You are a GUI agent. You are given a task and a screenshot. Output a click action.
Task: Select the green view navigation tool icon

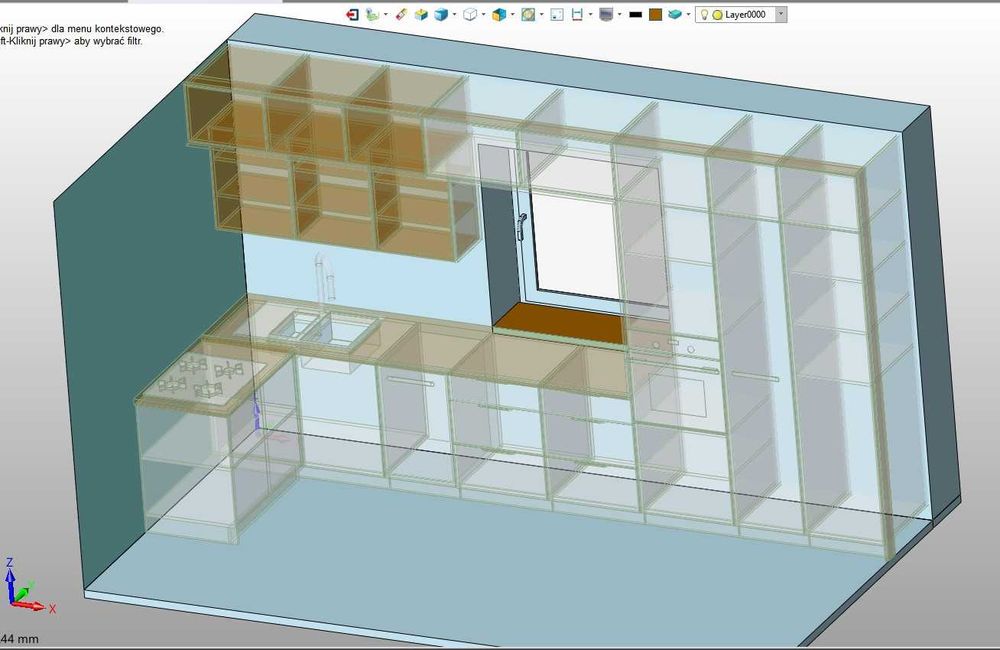pyautogui.click(x=372, y=14)
